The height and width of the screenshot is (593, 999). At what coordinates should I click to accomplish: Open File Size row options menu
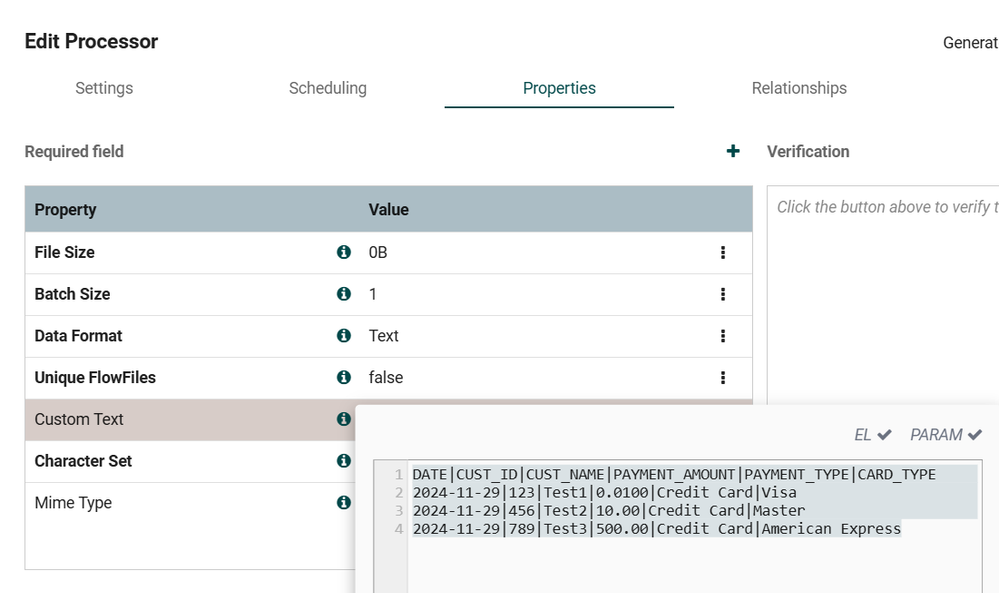[x=723, y=253]
